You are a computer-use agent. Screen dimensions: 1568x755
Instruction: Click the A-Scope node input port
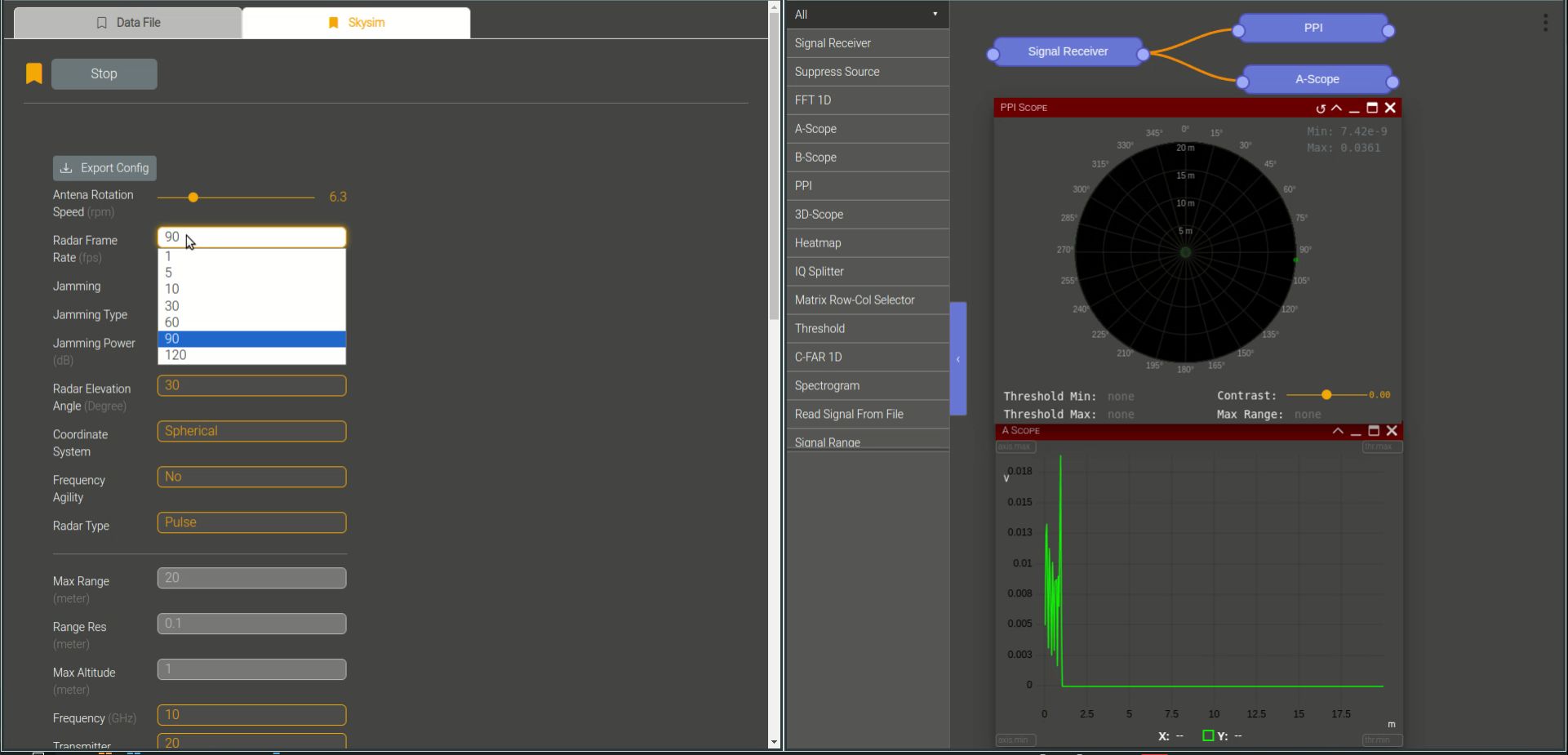pos(1242,82)
